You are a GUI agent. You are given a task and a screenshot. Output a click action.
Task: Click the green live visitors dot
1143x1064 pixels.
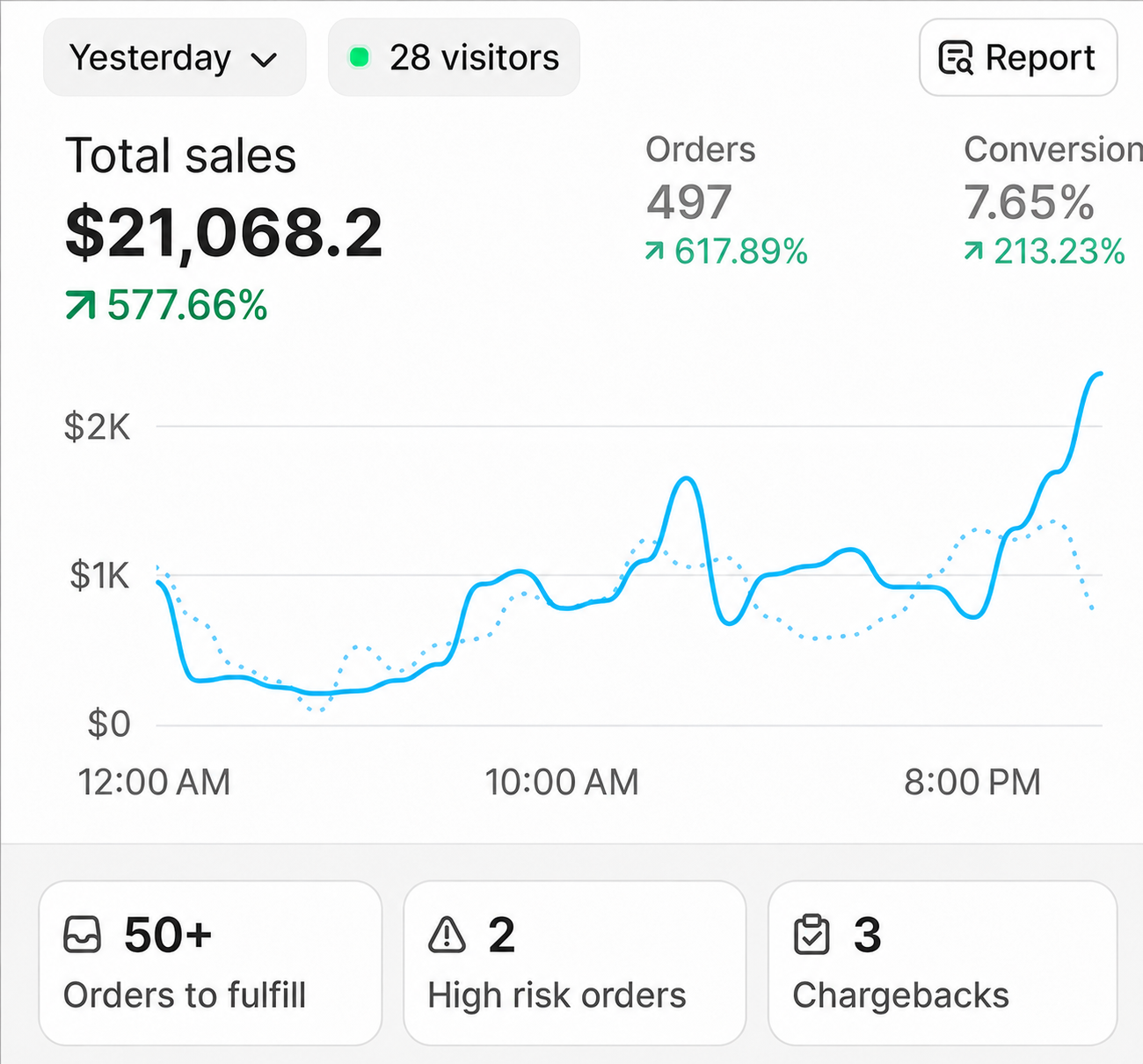click(359, 58)
